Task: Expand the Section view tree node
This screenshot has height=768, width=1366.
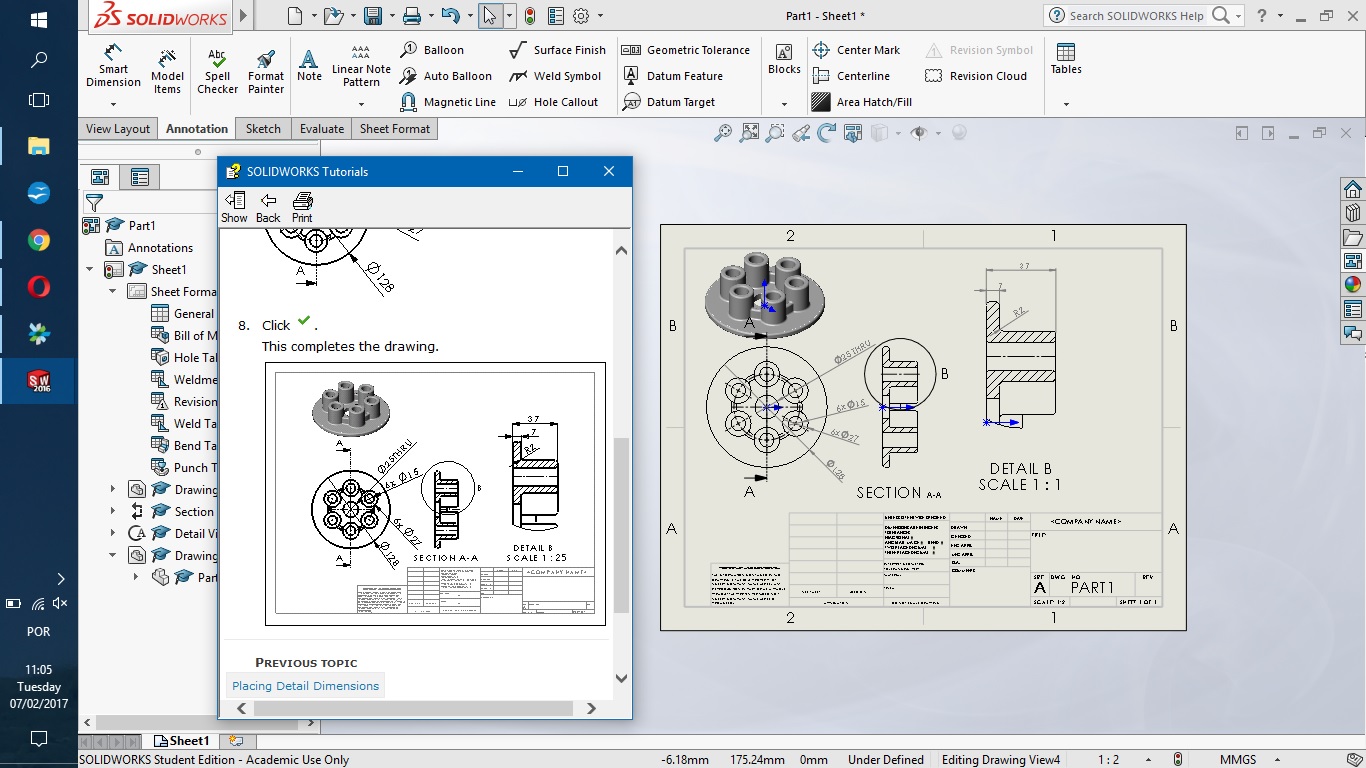Action: pos(113,511)
